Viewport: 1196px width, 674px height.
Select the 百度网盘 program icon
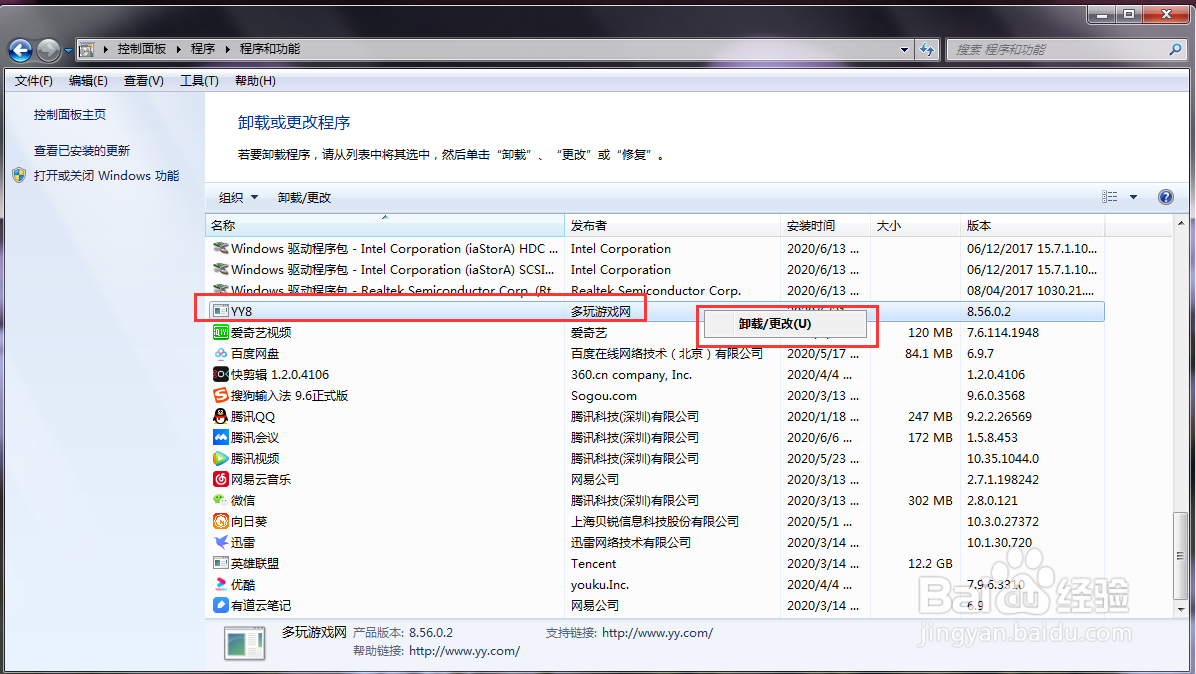click(x=220, y=354)
